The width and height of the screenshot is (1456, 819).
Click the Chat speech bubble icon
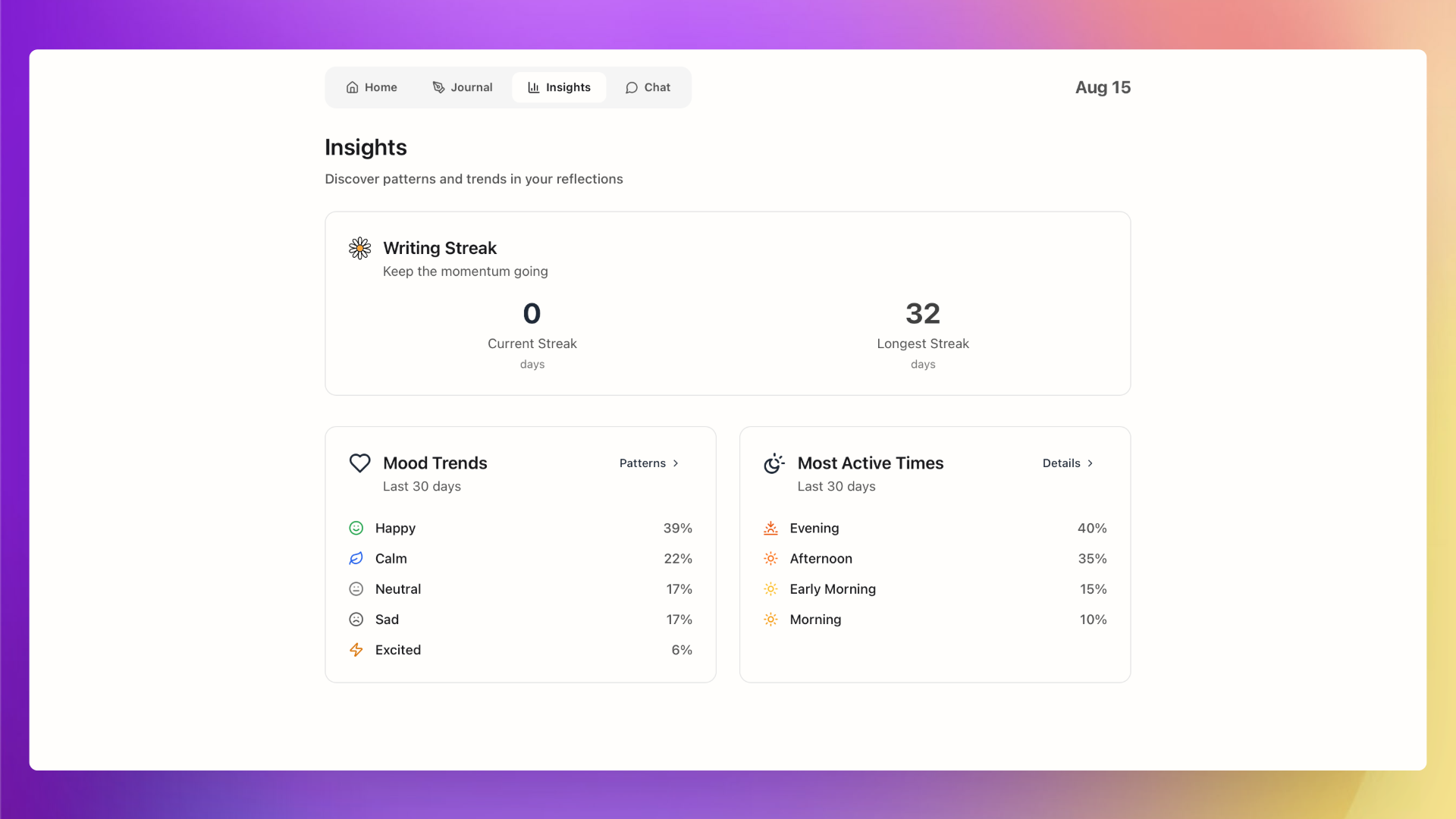631,87
